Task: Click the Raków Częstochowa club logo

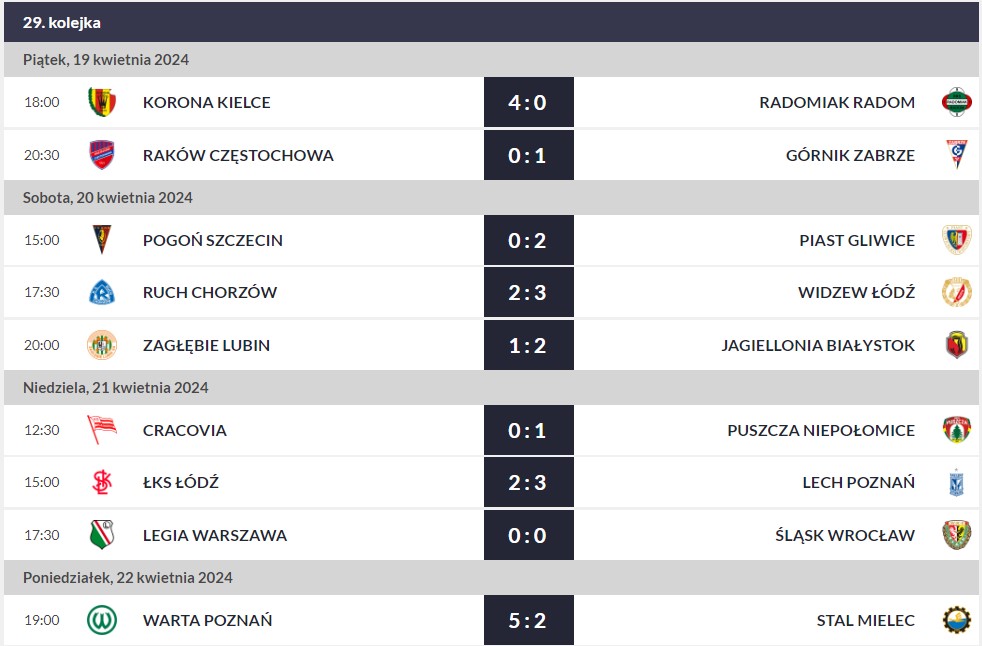Action: click(x=101, y=155)
